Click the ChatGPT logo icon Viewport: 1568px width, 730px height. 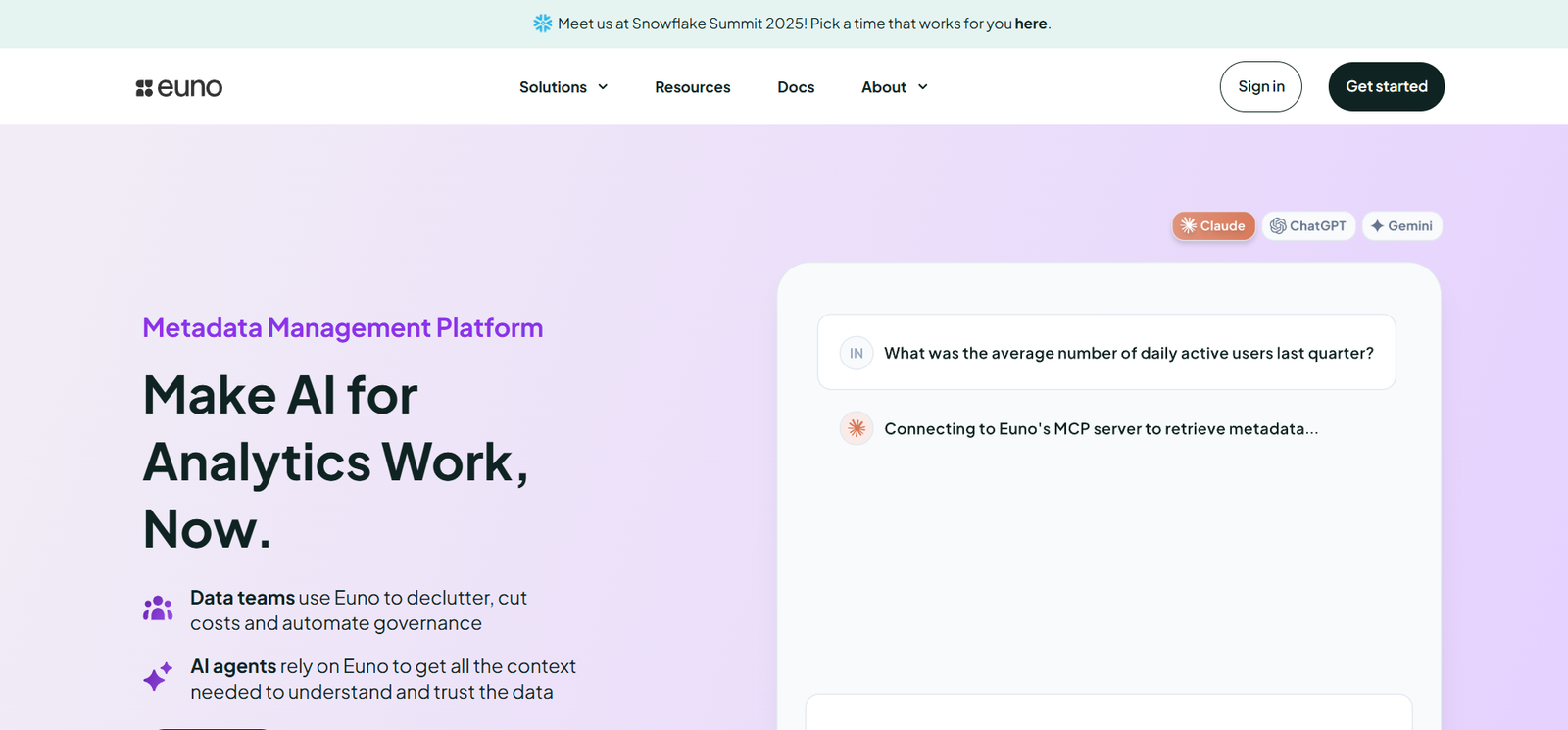(x=1278, y=226)
